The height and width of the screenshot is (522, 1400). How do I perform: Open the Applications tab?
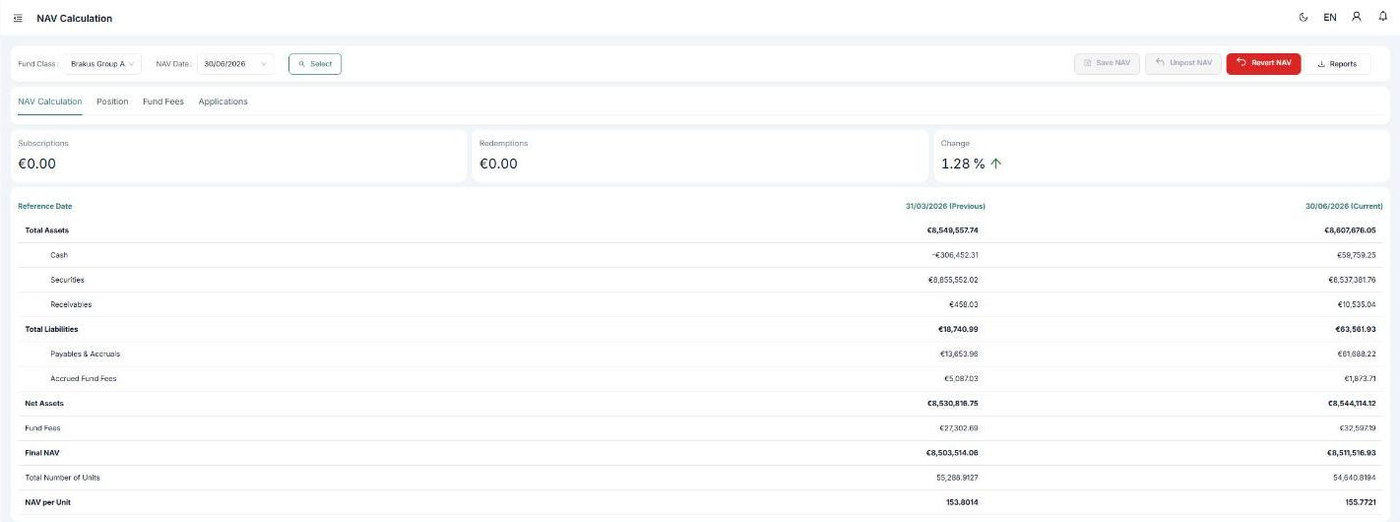[223, 101]
